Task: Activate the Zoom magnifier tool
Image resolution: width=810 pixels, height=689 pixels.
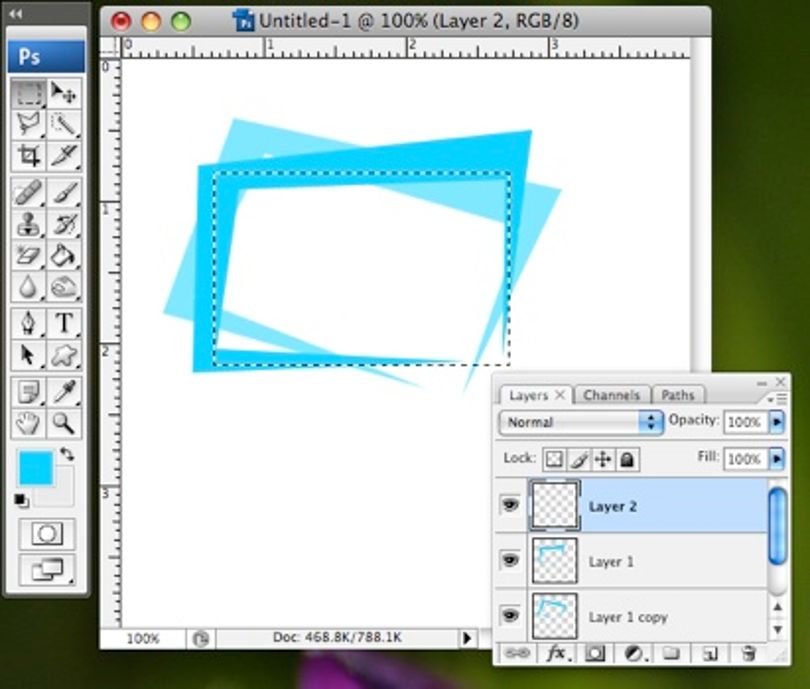Action: [64, 424]
